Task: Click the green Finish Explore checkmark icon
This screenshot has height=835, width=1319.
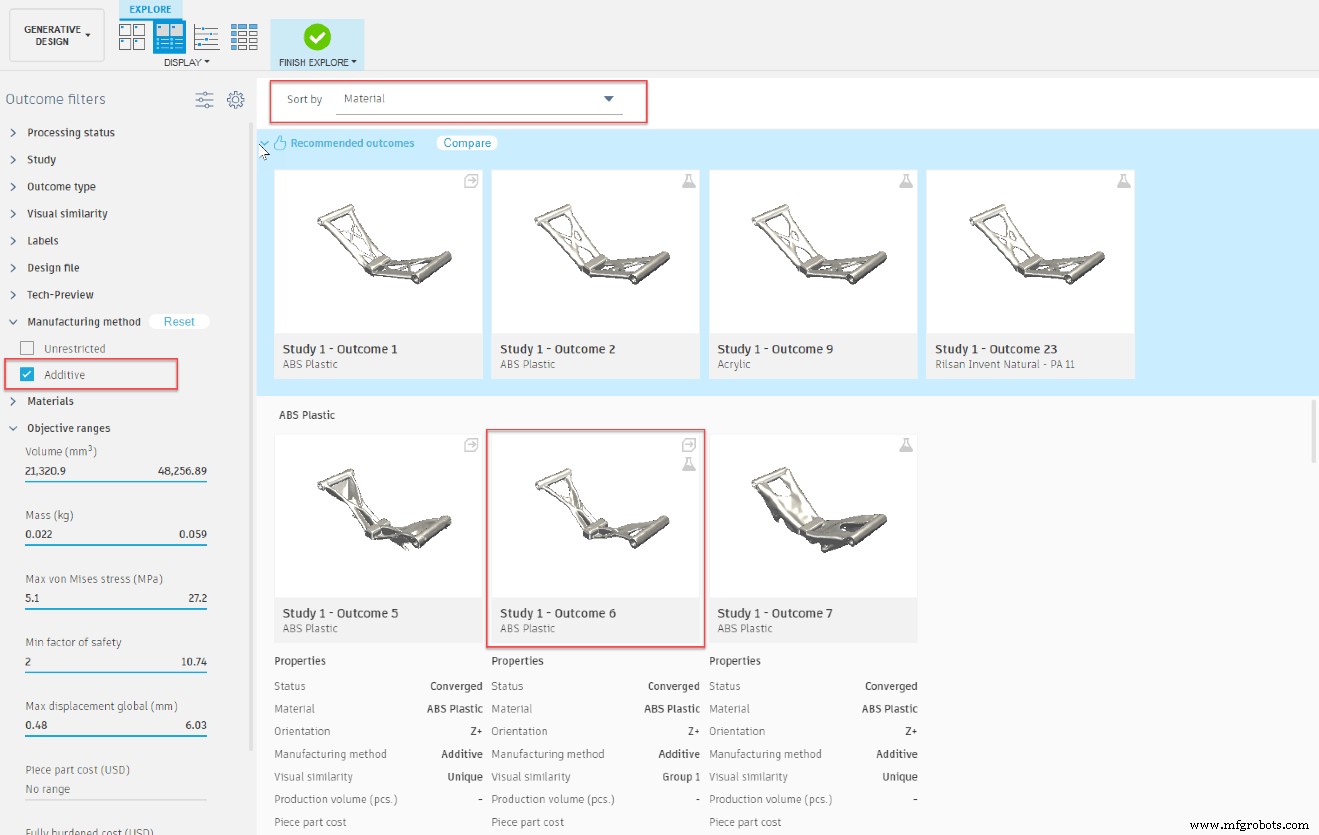Action: click(x=316, y=36)
